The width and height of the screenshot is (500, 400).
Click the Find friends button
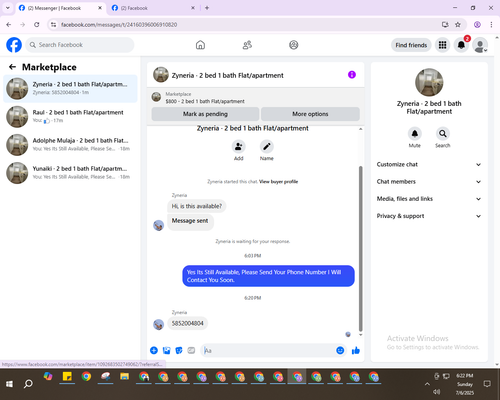[411, 45]
